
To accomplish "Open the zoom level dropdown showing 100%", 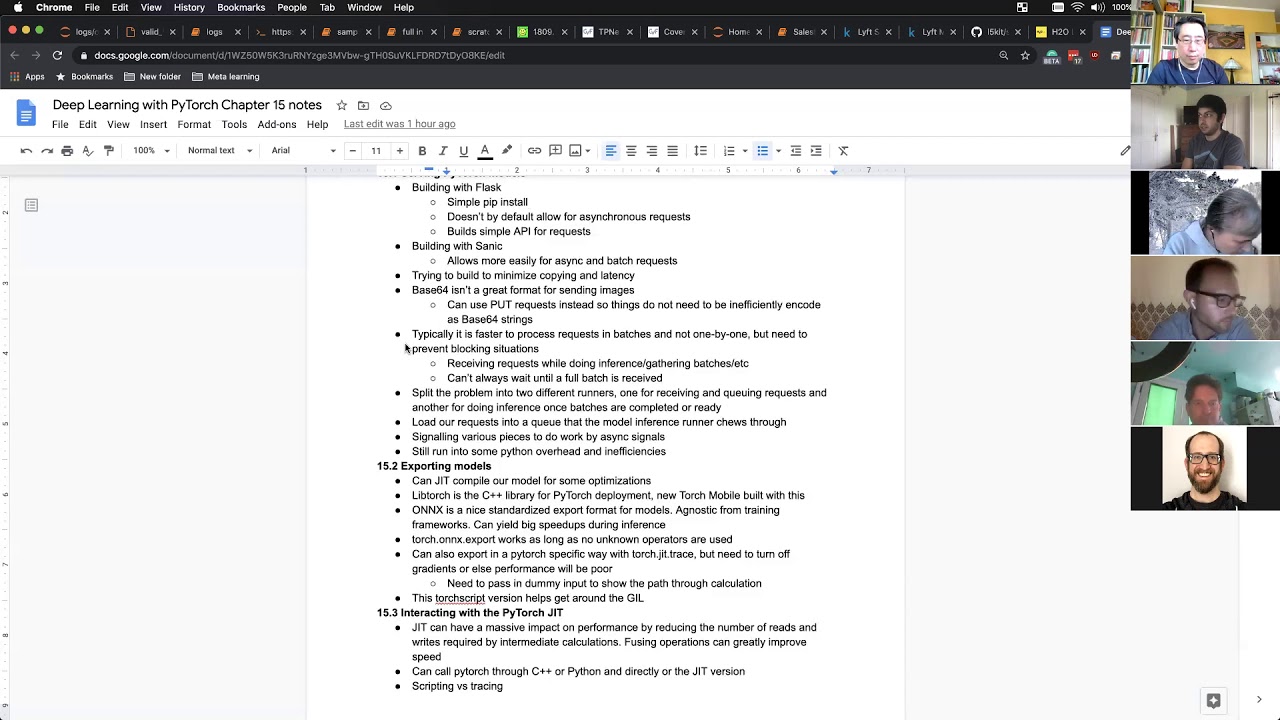I will pos(152,151).
